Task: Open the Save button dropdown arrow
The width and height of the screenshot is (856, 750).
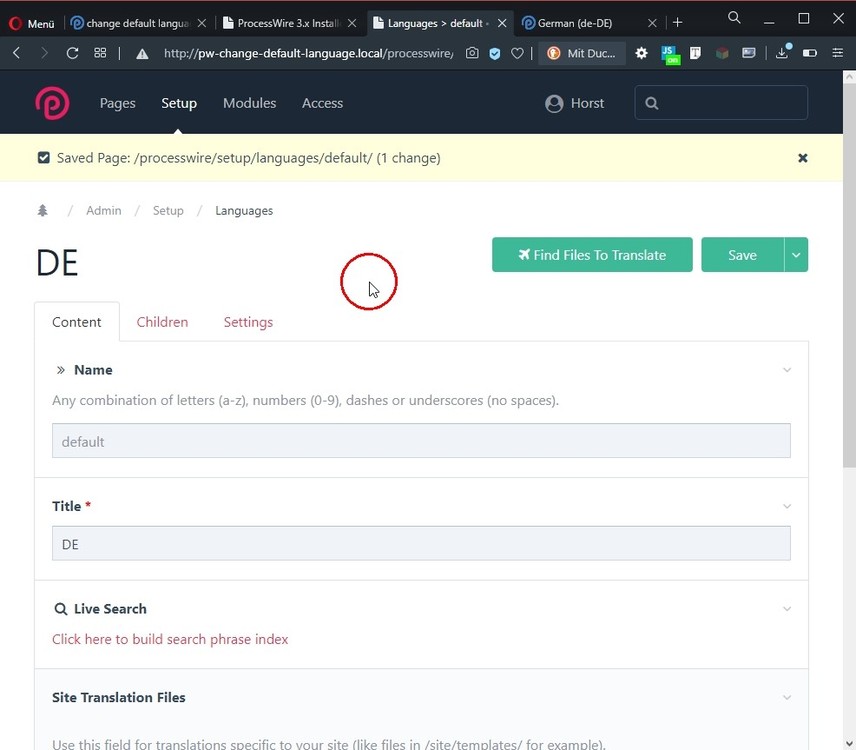Action: (796, 255)
